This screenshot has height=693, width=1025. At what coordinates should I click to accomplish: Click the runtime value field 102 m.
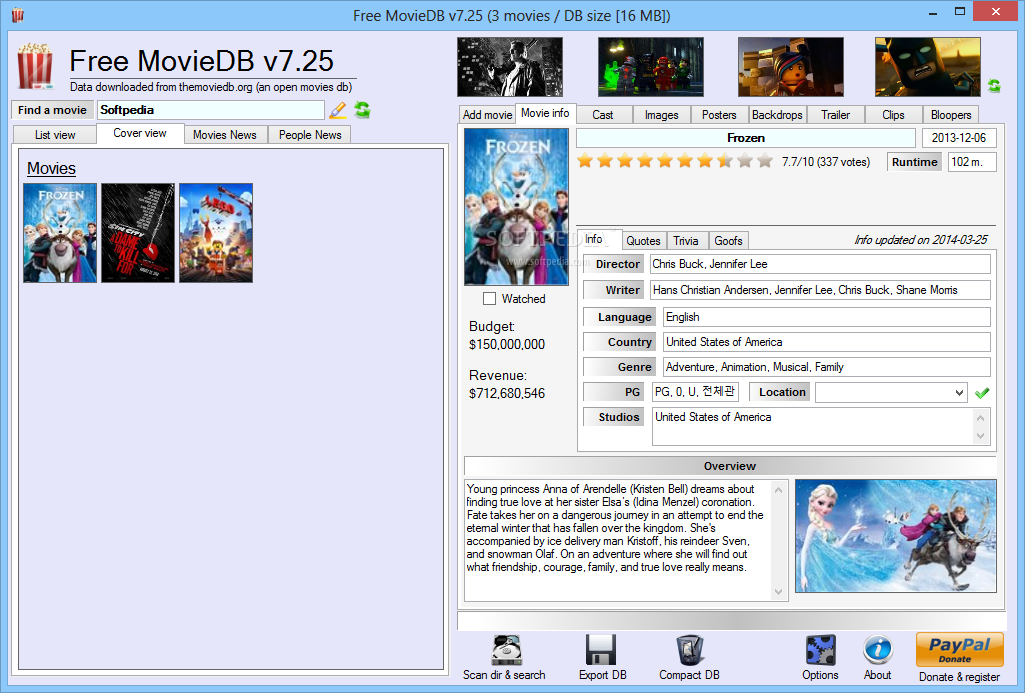click(972, 161)
